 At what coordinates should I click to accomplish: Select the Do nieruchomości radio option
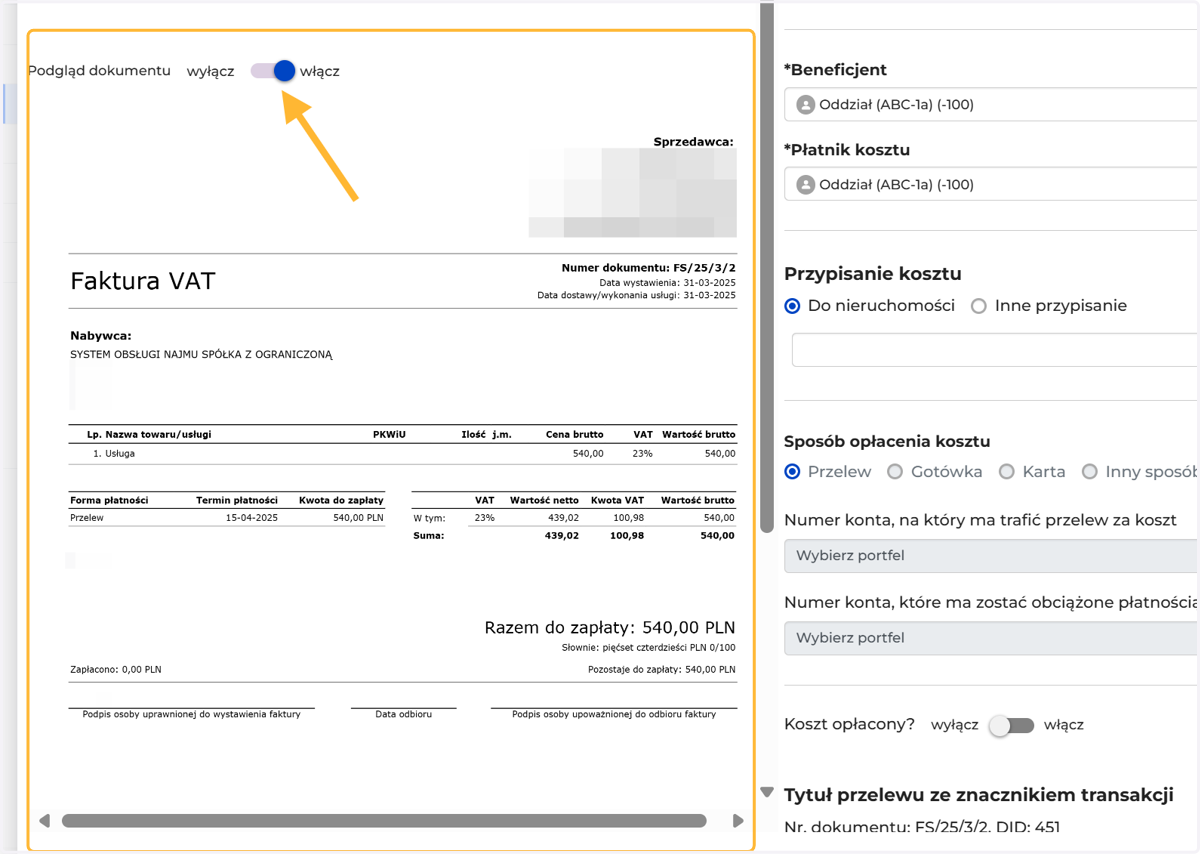[793, 306]
